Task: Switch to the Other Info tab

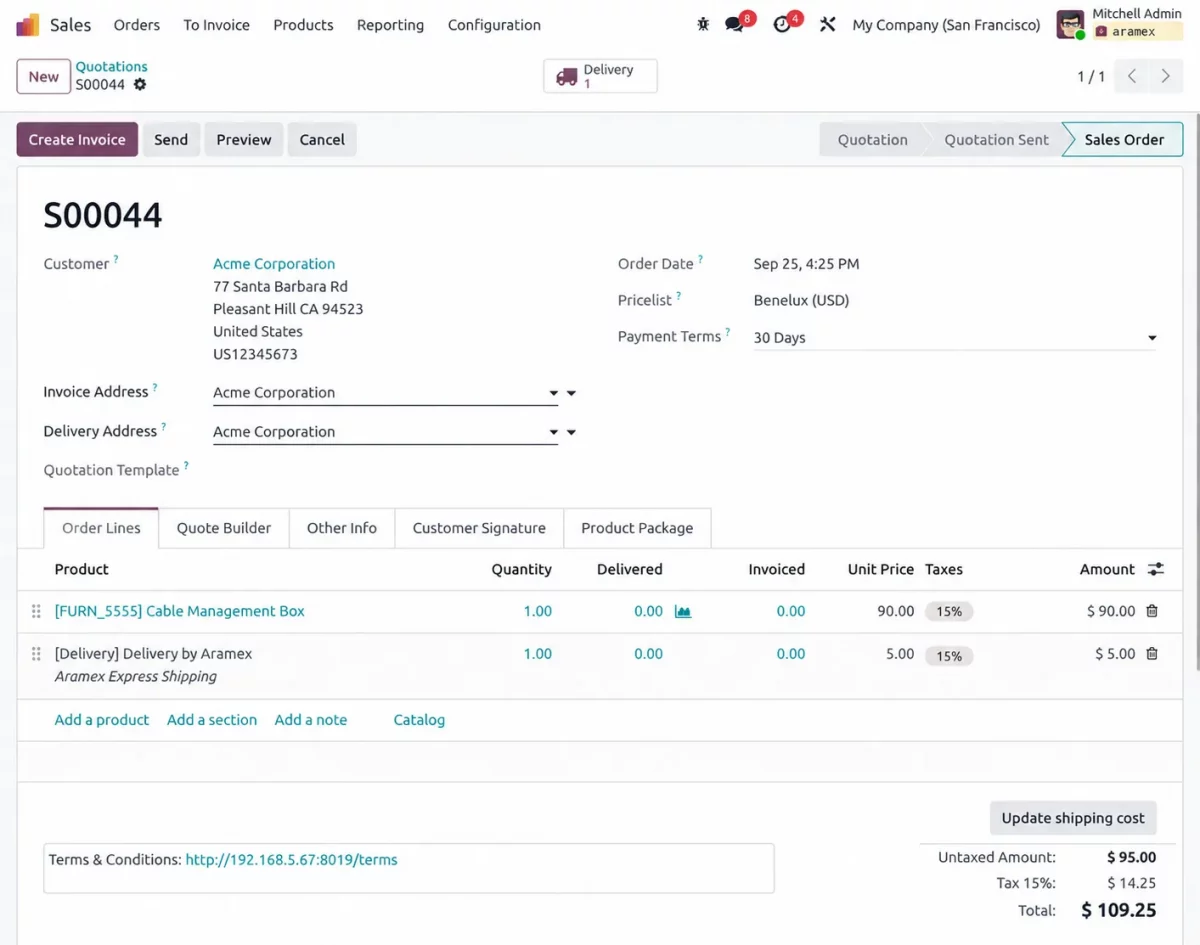Action: point(342,528)
